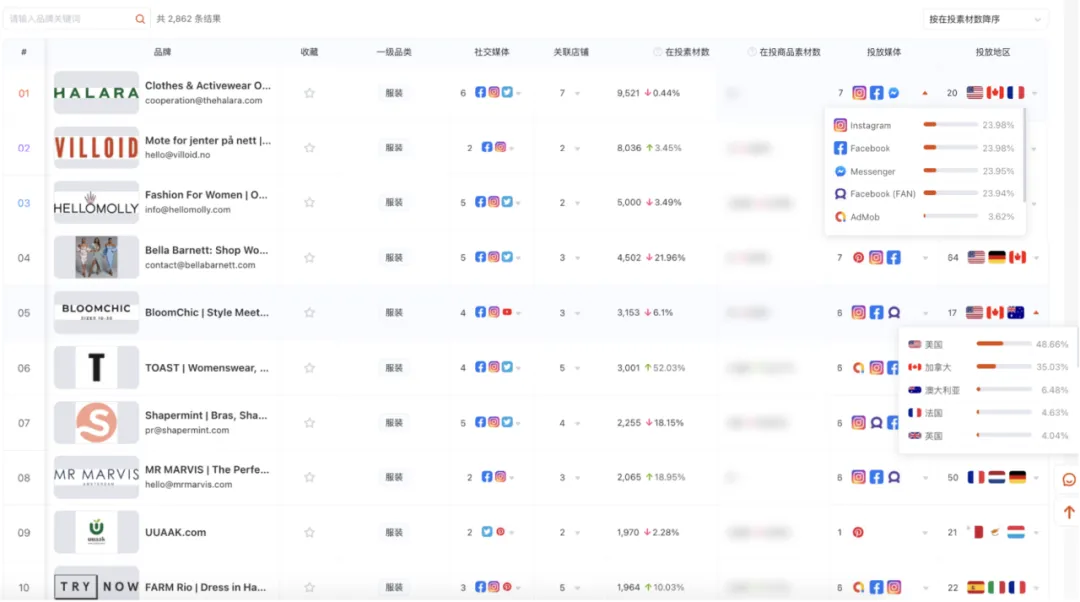Open the chat support floating icon
Screen dimensions: 1080x602
tap(1069, 480)
